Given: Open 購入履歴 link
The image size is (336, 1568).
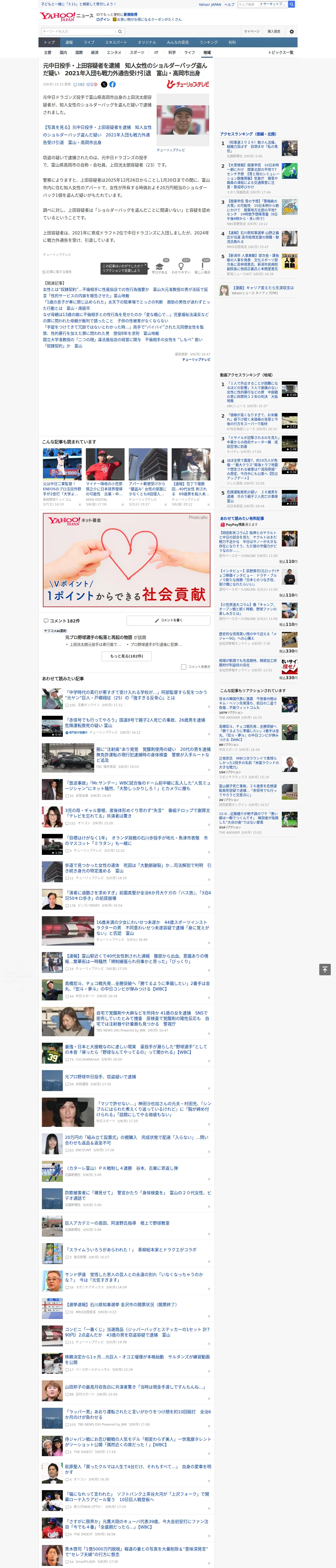Looking at the screenshot, I should [x=274, y=32].
